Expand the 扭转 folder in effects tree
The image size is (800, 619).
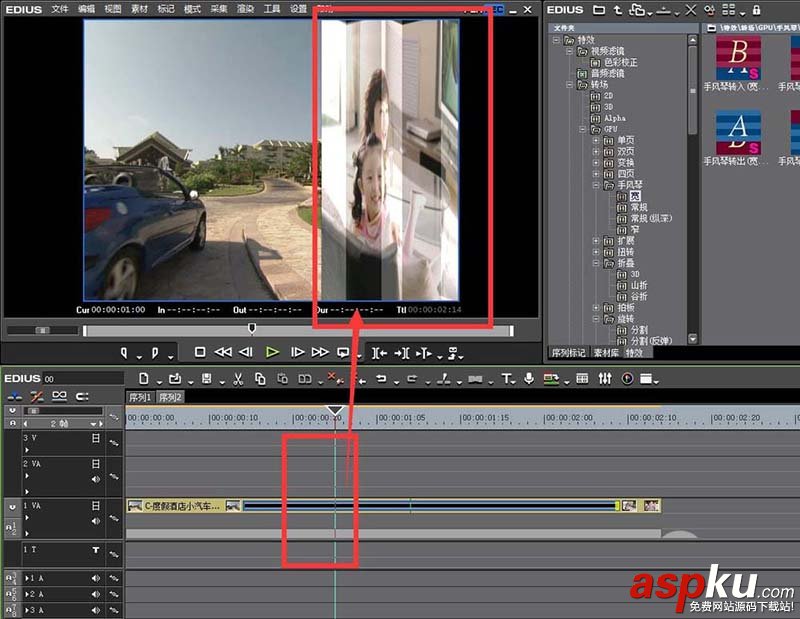coord(595,252)
